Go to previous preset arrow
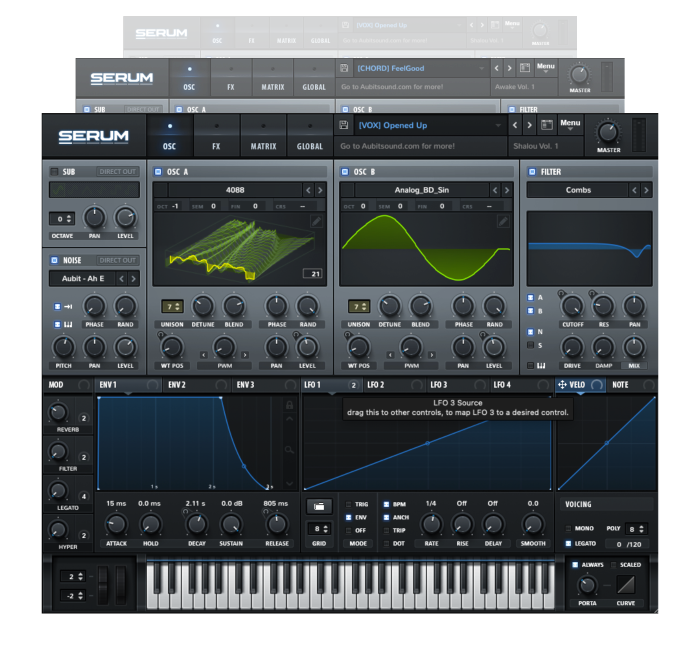This screenshot has width=700, height=650. tap(515, 125)
